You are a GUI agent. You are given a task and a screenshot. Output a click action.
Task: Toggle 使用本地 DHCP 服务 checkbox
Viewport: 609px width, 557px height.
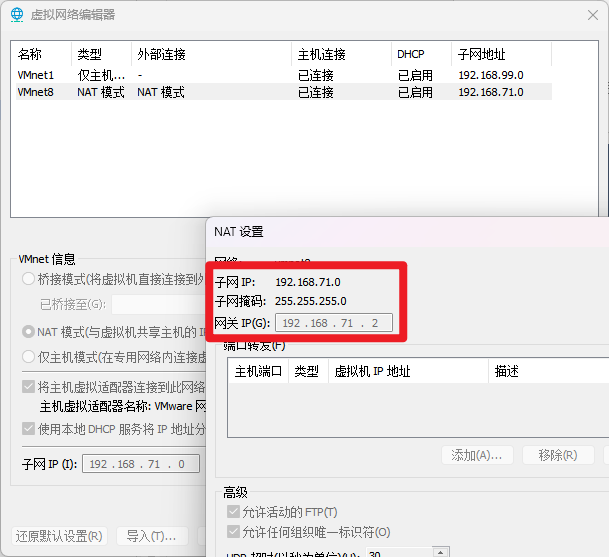tap(29, 429)
